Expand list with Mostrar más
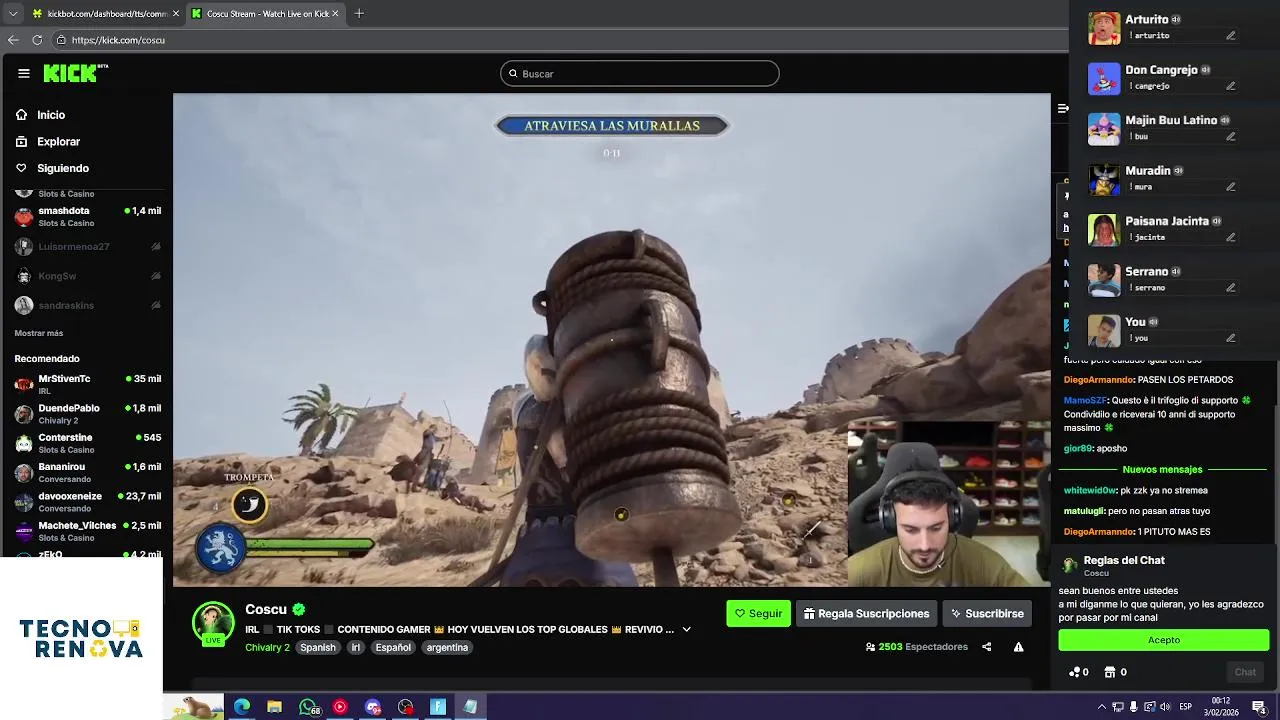This screenshot has height=720, width=1280. click(x=39, y=333)
